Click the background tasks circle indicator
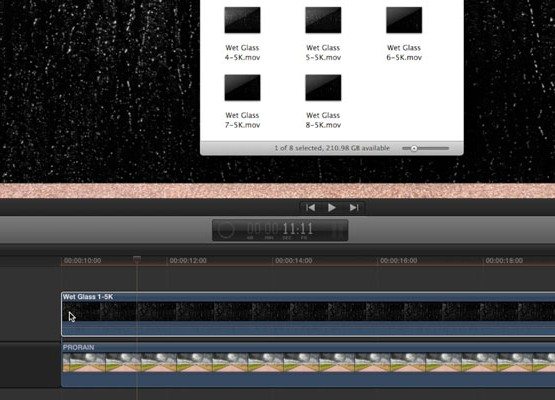 (225, 229)
